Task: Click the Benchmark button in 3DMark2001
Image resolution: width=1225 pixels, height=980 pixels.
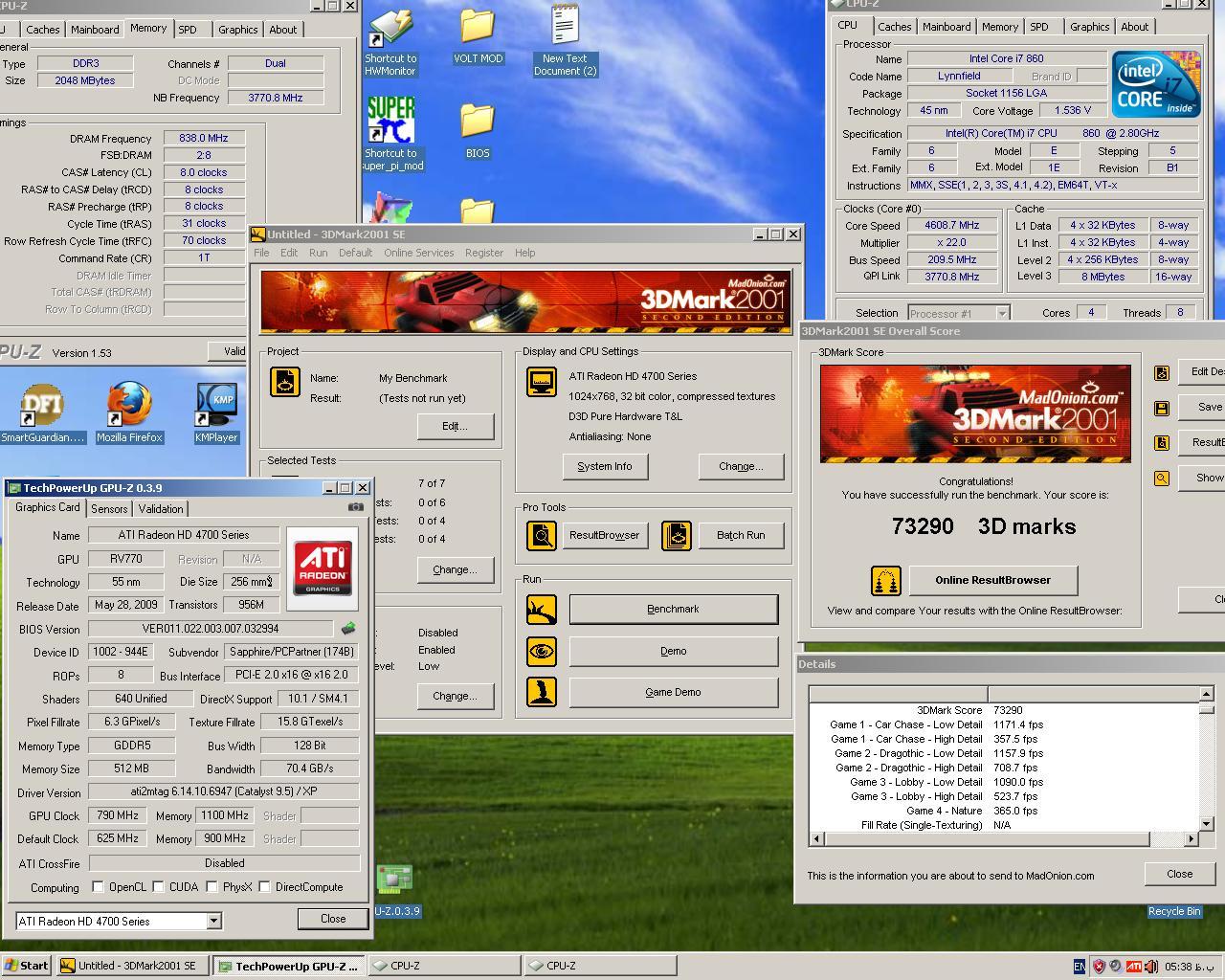Action: click(x=673, y=609)
